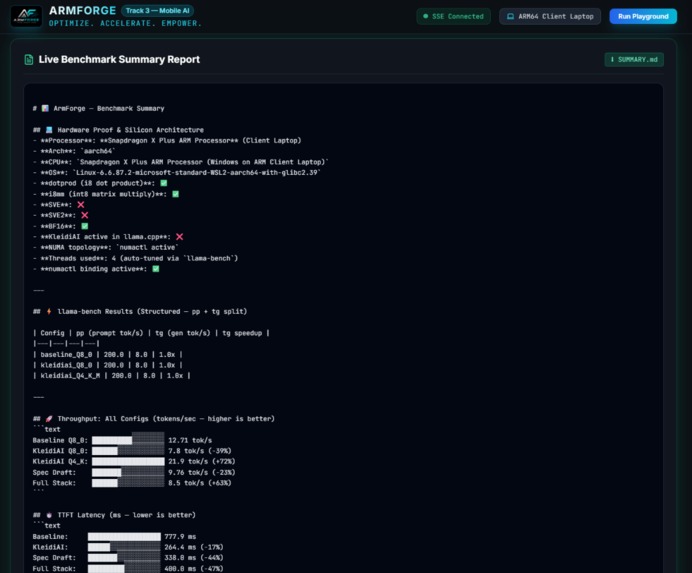Image resolution: width=692 pixels, height=573 pixels.
Task: Click the green check beside dotprod line
Action: point(164,183)
